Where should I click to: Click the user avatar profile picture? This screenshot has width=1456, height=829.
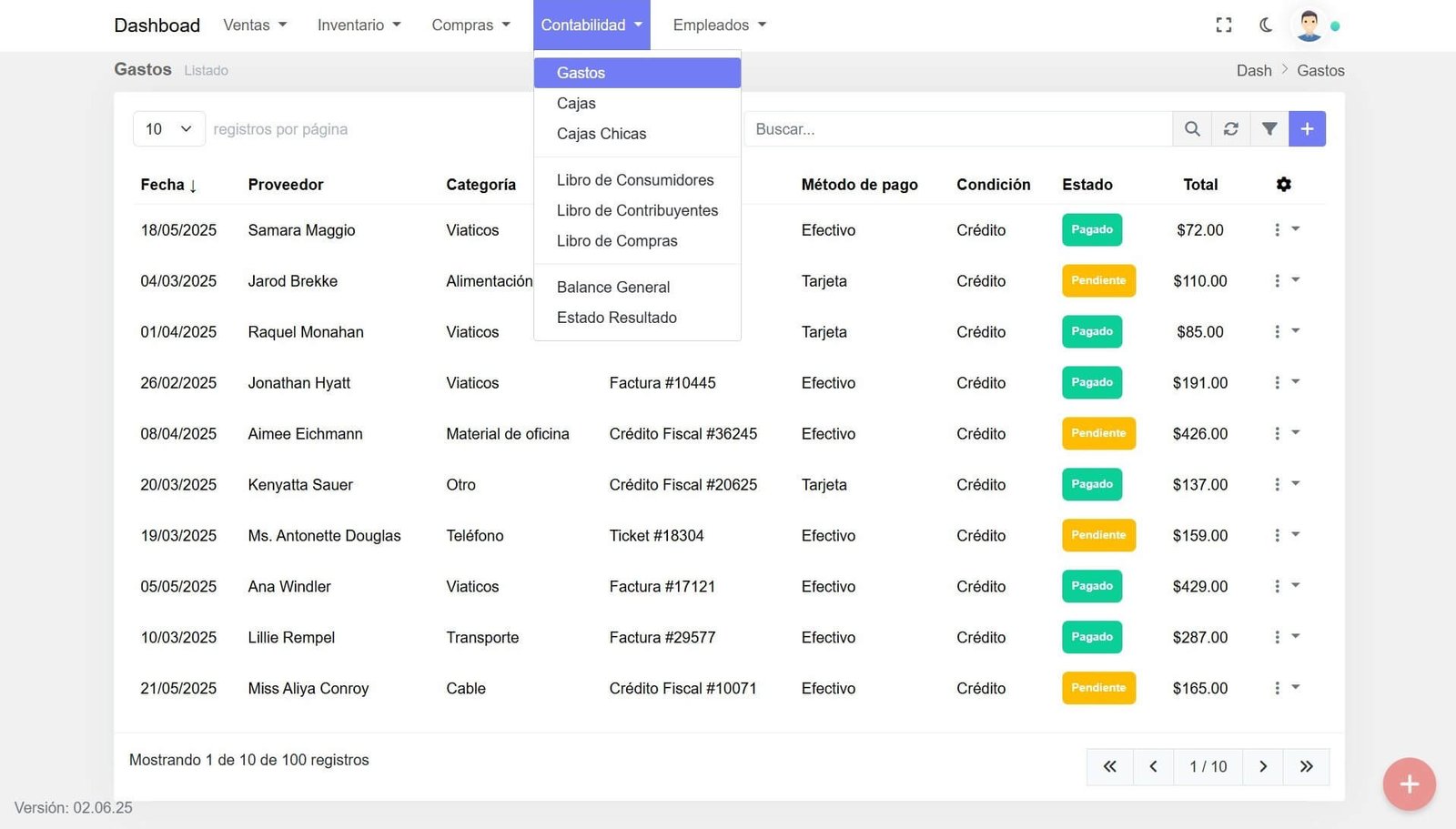pyautogui.click(x=1309, y=25)
